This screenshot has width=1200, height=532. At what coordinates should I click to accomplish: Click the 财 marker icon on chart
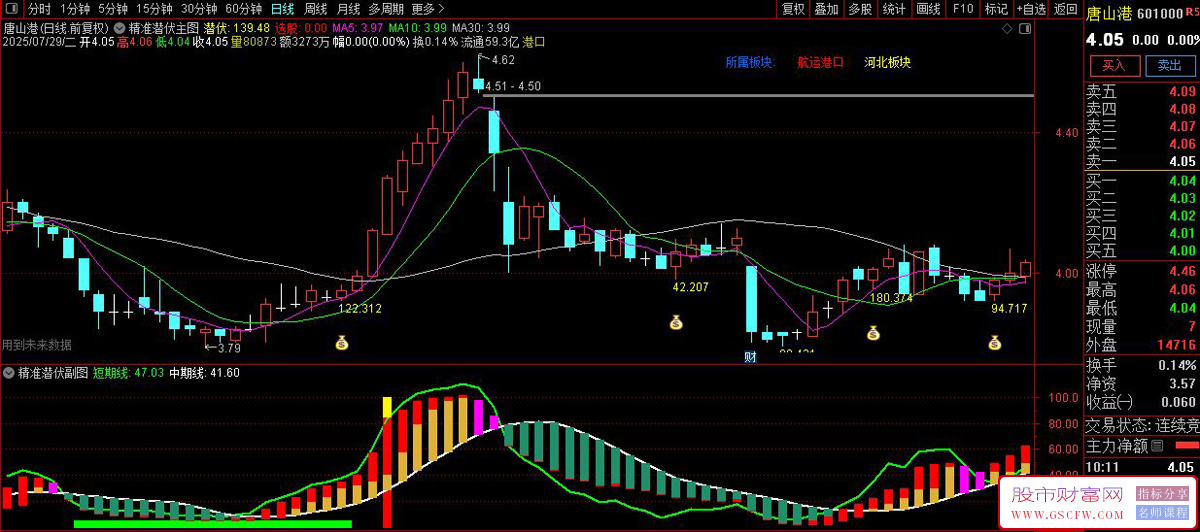coord(750,356)
